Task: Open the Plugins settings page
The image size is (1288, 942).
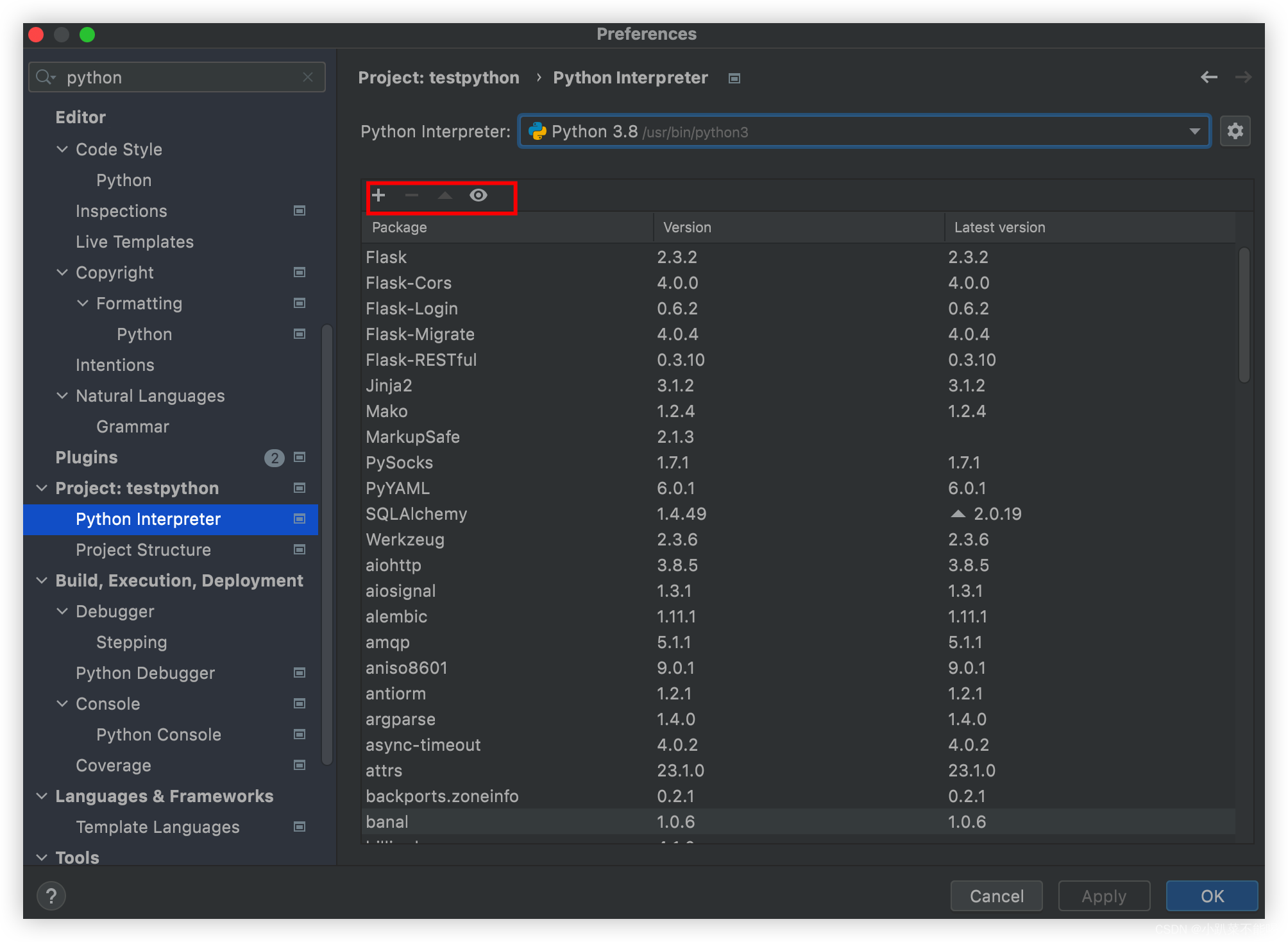Action: pos(87,458)
